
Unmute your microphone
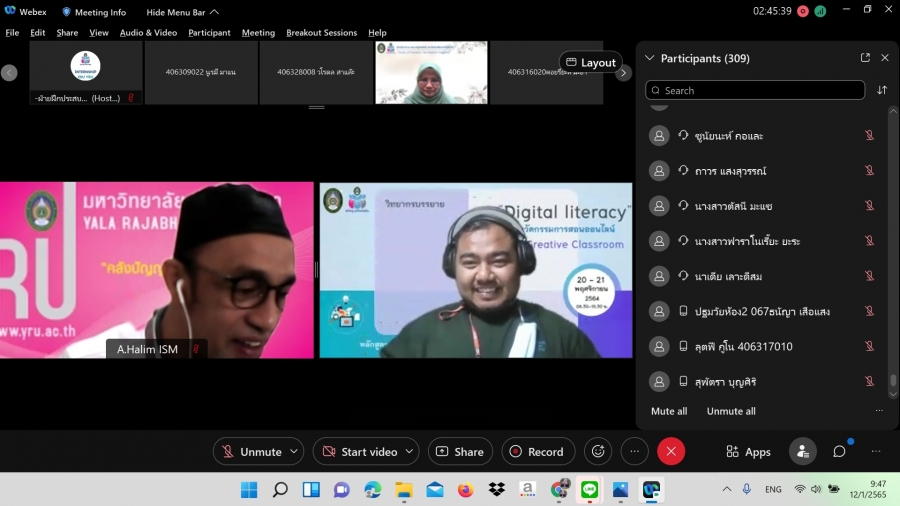pyautogui.click(x=251, y=451)
